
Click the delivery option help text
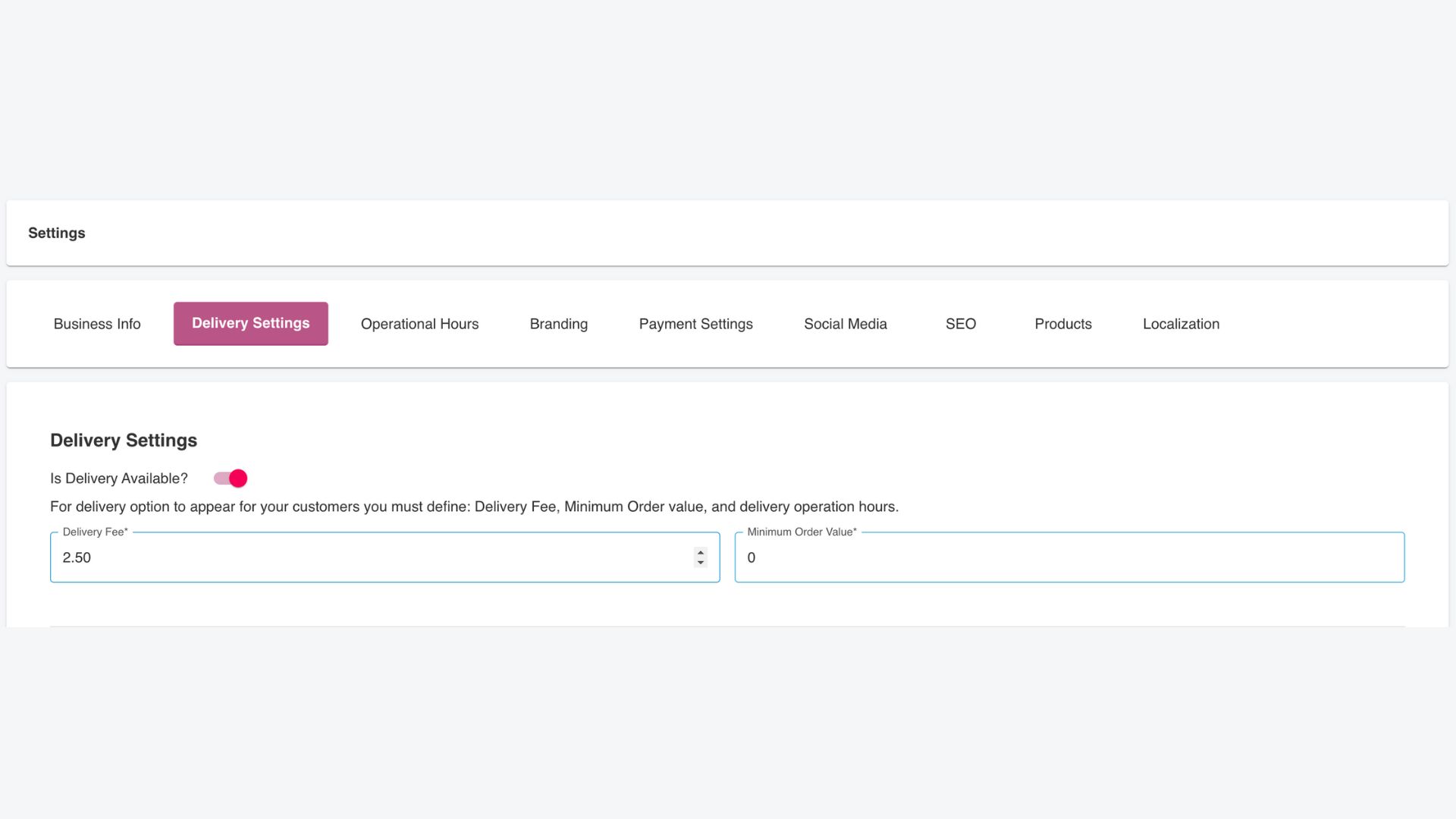tap(474, 507)
